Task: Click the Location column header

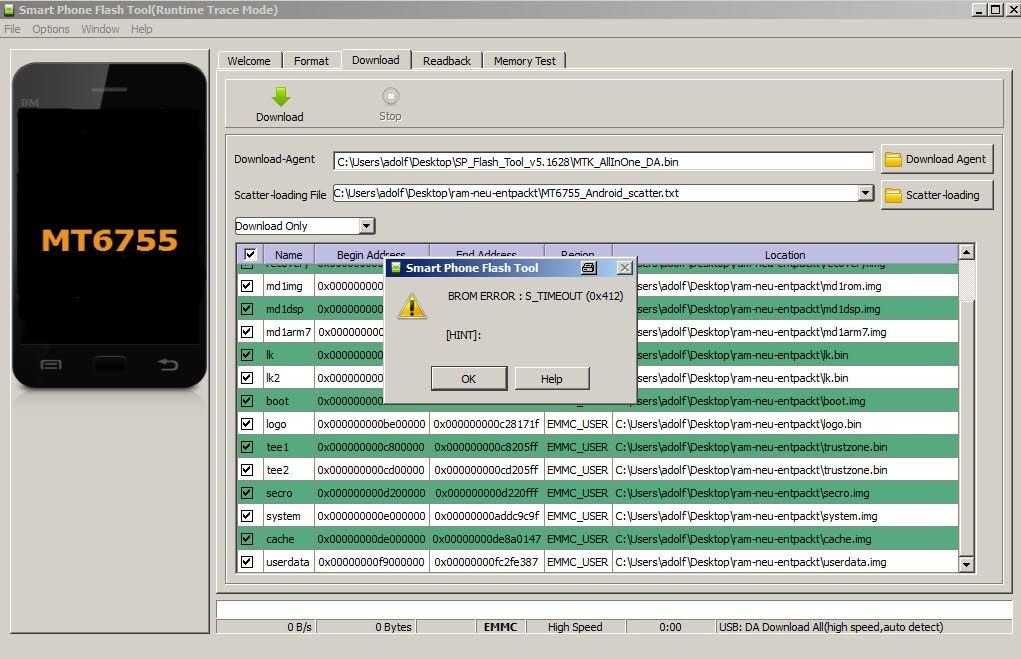Action: (x=785, y=255)
